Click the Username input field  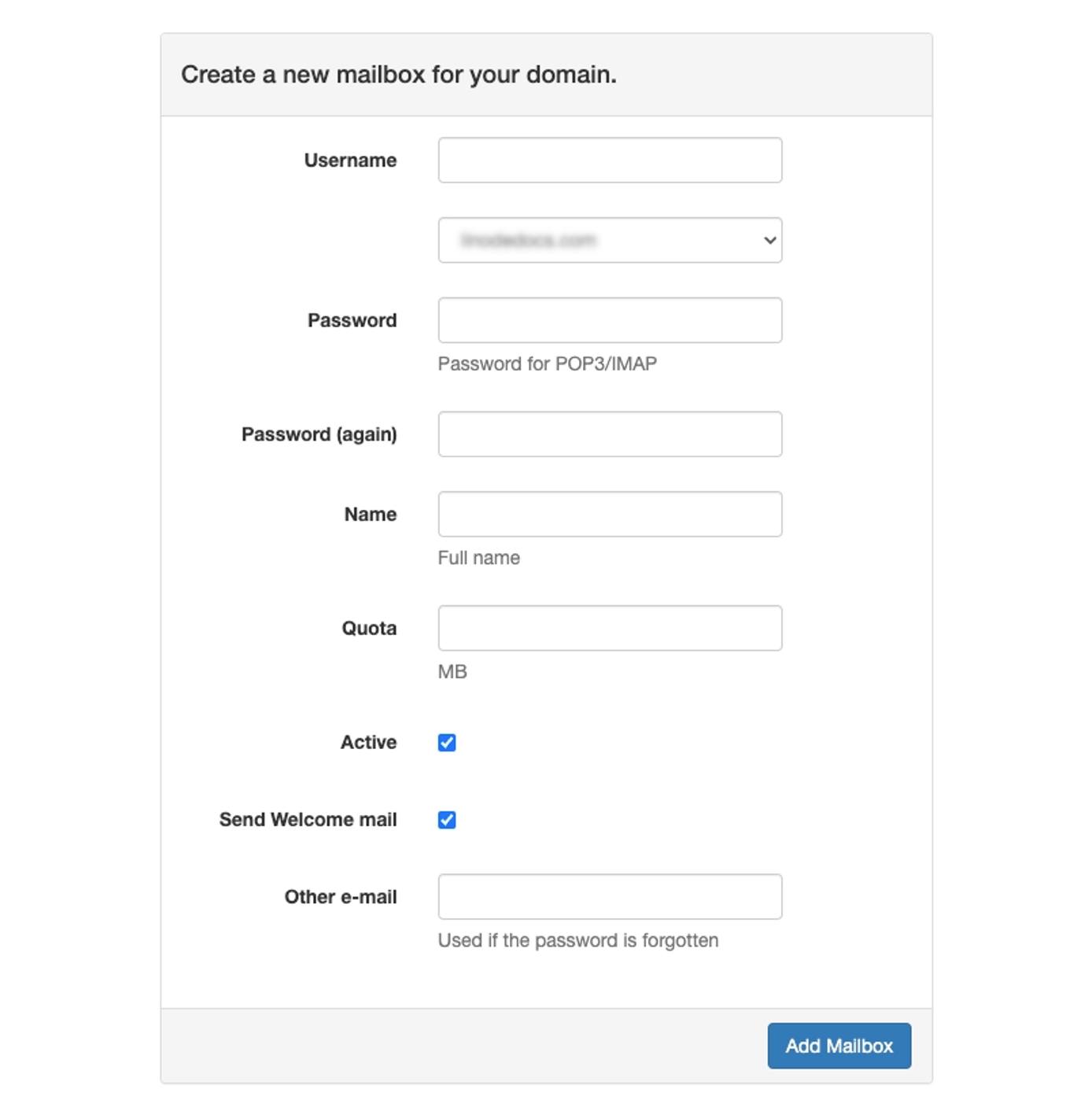pyautogui.click(x=609, y=160)
